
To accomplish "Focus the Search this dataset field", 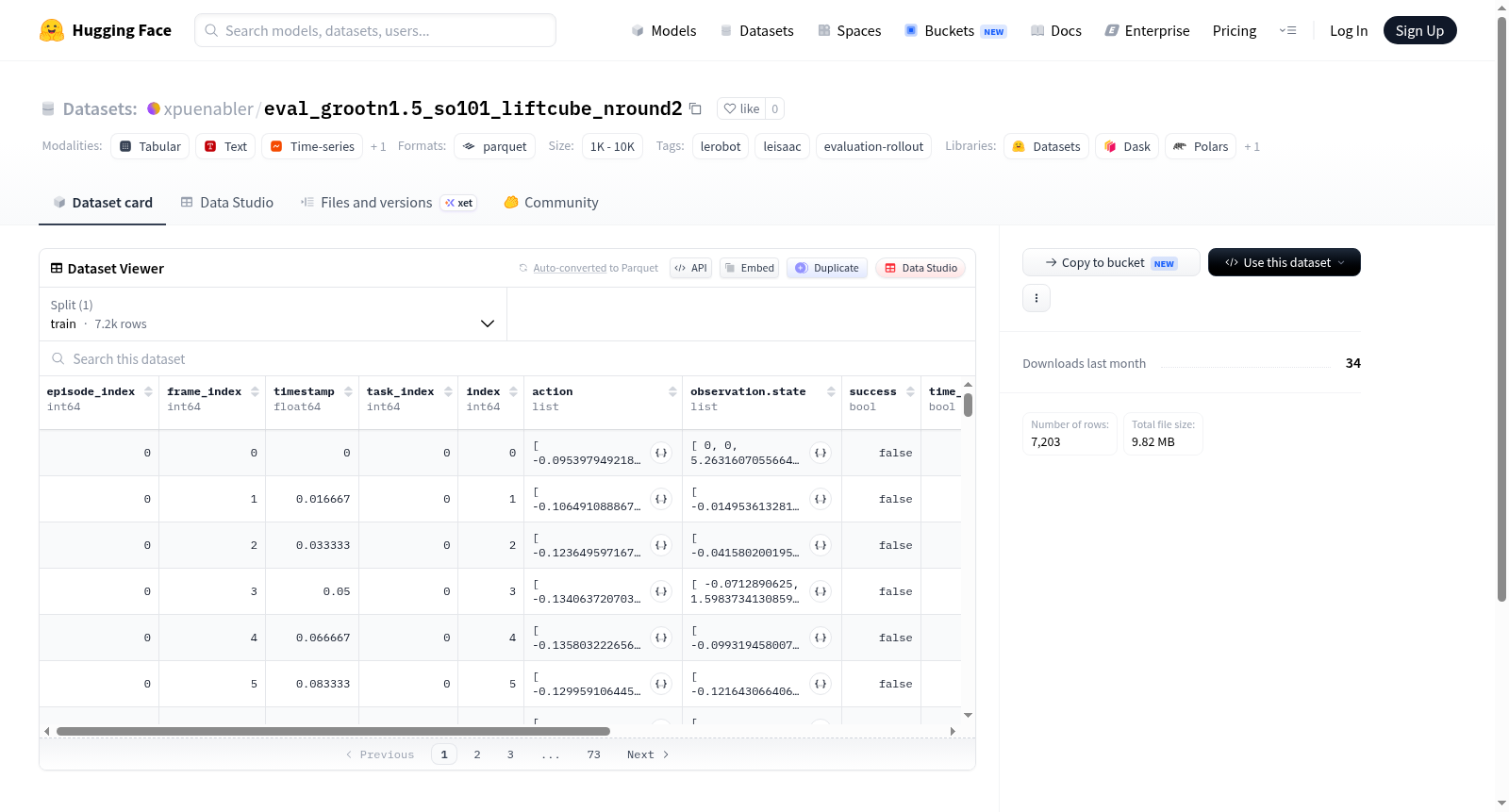I will click(507, 358).
